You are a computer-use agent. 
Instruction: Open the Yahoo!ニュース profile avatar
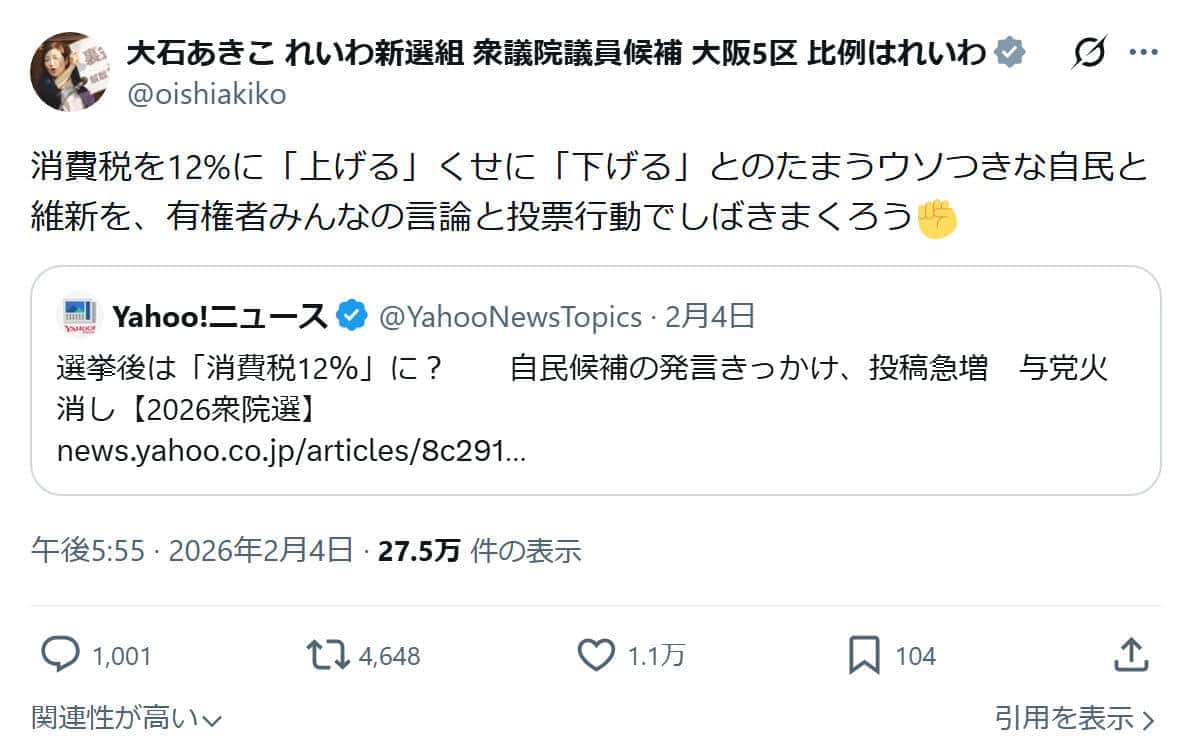80,312
